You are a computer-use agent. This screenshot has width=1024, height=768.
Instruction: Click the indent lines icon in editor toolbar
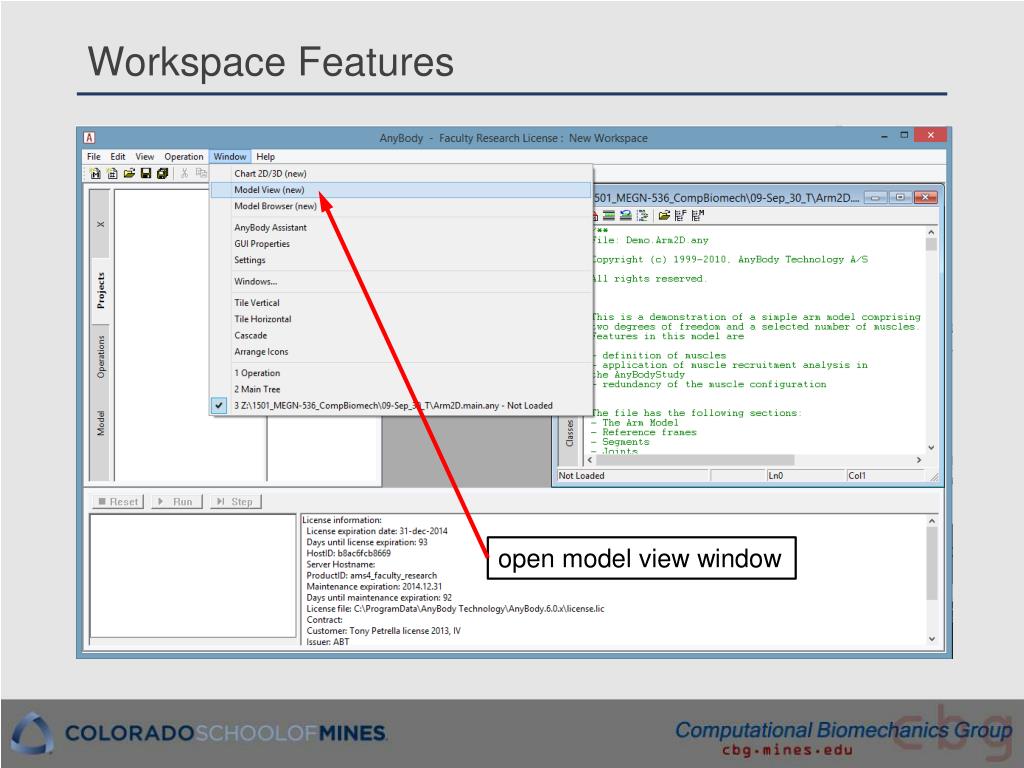click(x=643, y=216)
